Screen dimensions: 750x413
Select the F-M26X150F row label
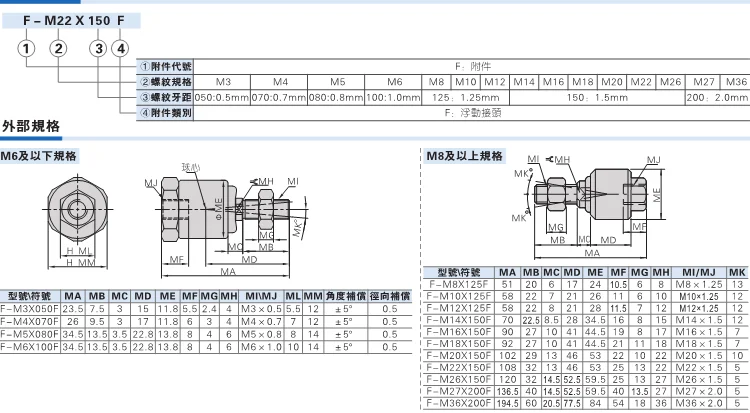pos(458,380)
